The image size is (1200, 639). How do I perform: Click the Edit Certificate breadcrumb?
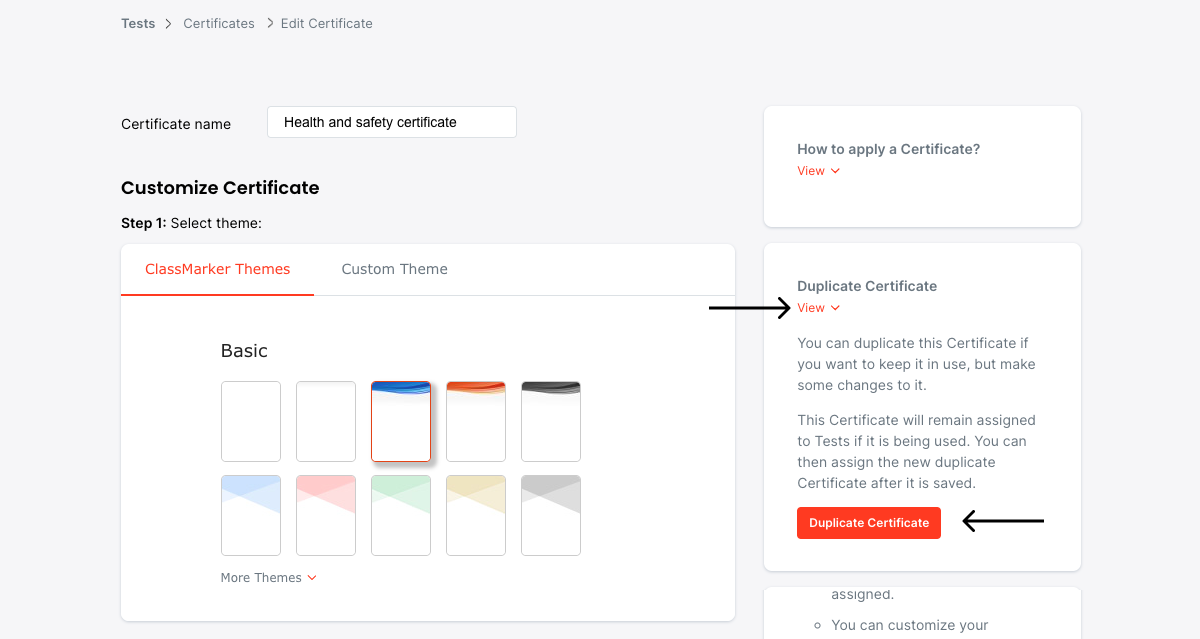[326, 23]
